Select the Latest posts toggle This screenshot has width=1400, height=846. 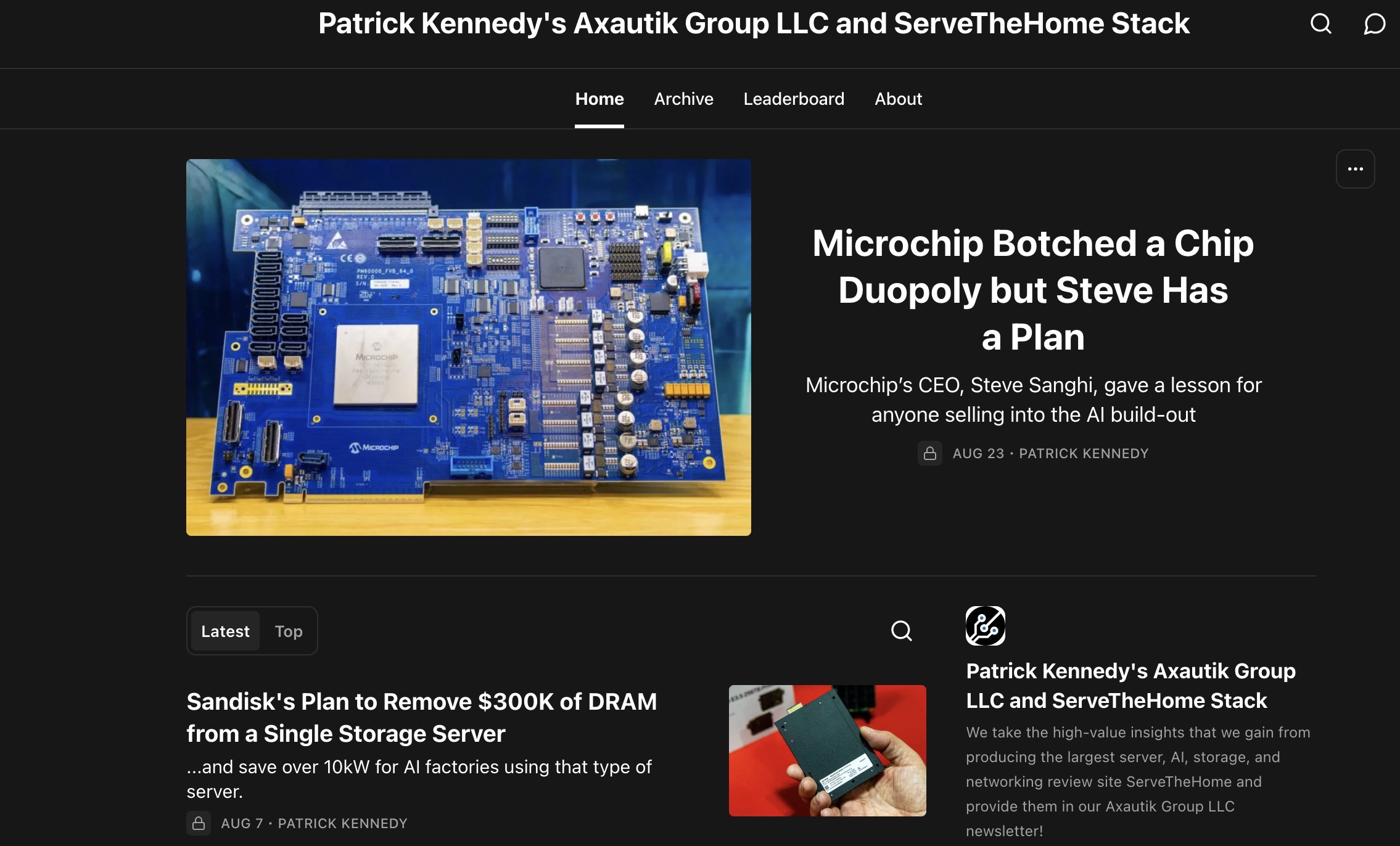(225, 631)
